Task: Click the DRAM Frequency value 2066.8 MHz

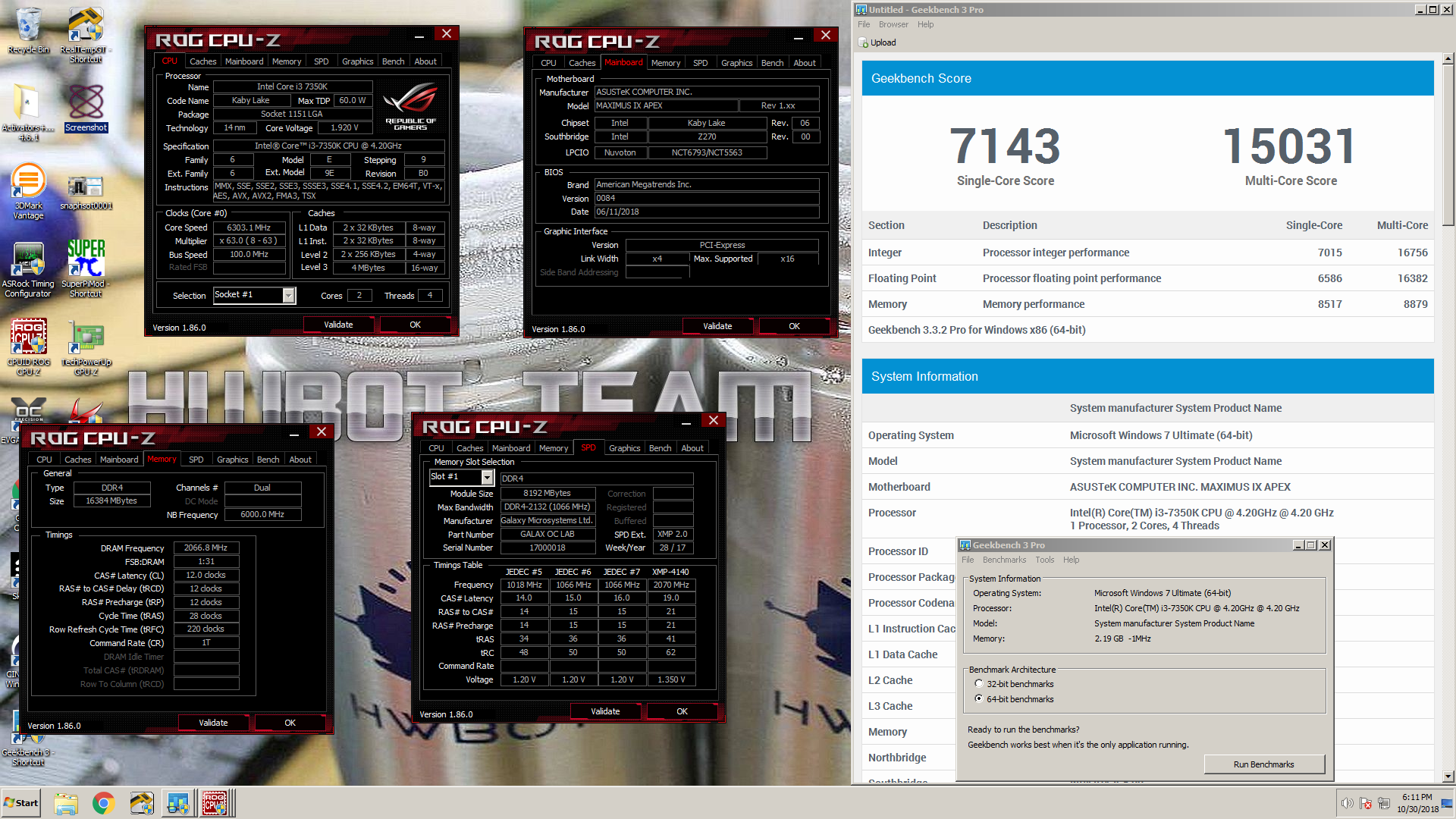Action: click(x=206, y=548)
